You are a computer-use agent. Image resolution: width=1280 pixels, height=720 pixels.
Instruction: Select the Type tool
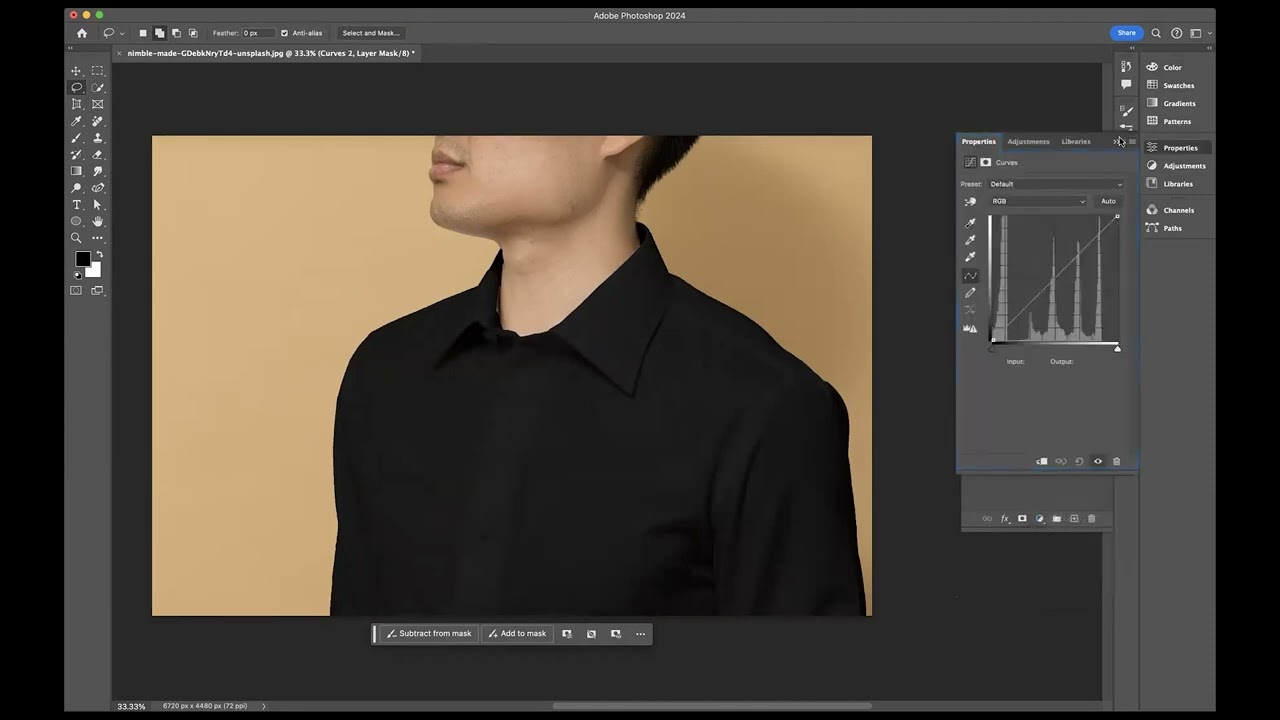pos(76,205)
